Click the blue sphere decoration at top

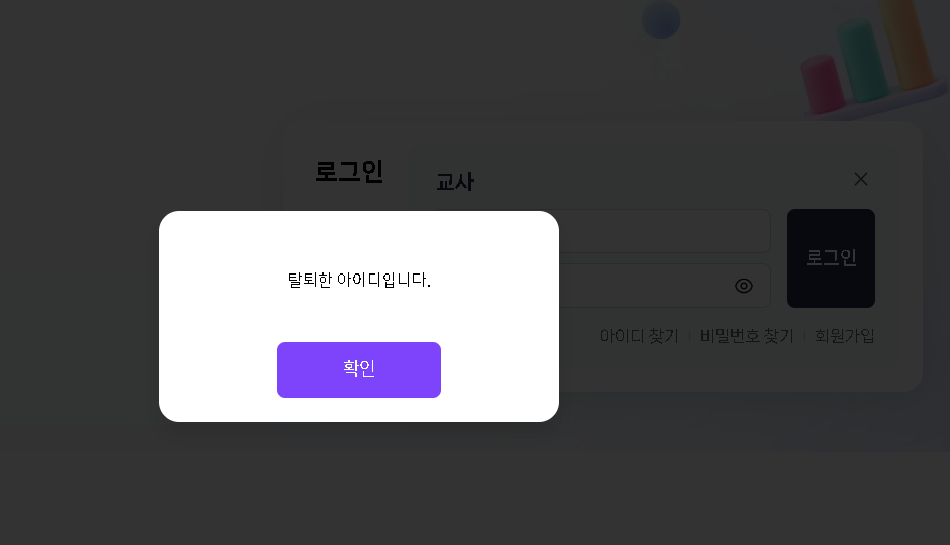point(661,20)
